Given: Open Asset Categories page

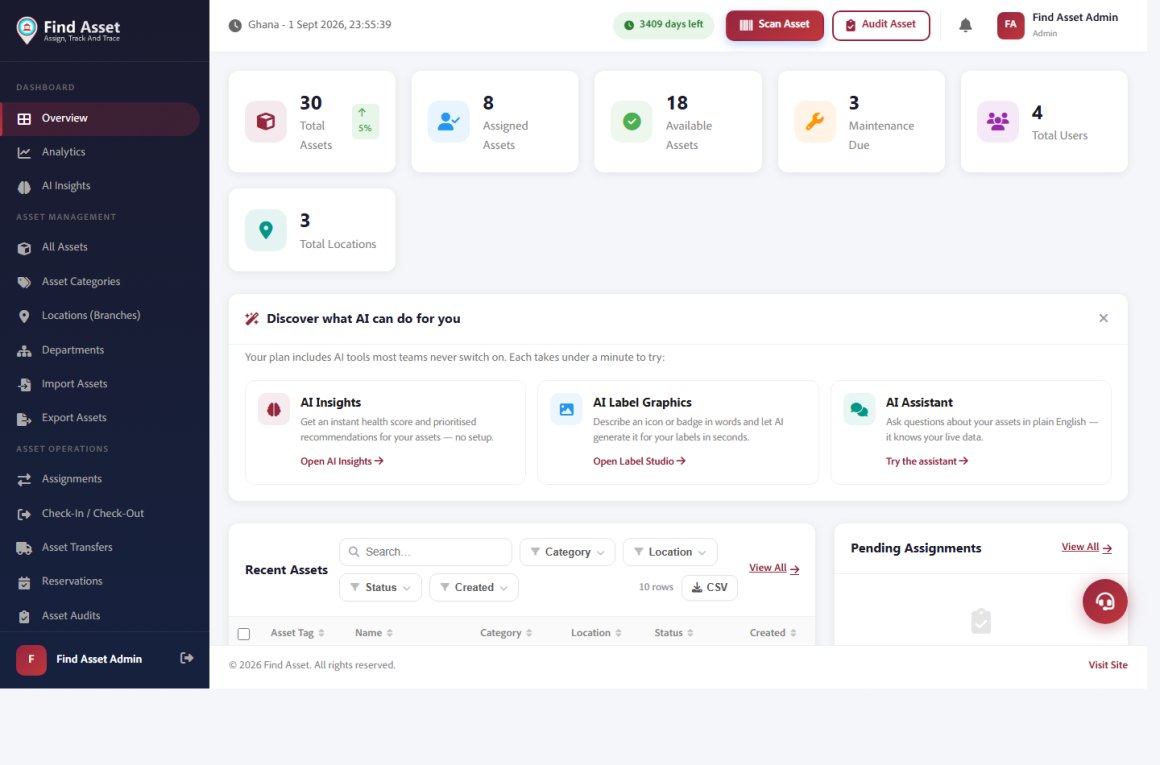Looking at the screenshot, I should (x=100, y=282).
